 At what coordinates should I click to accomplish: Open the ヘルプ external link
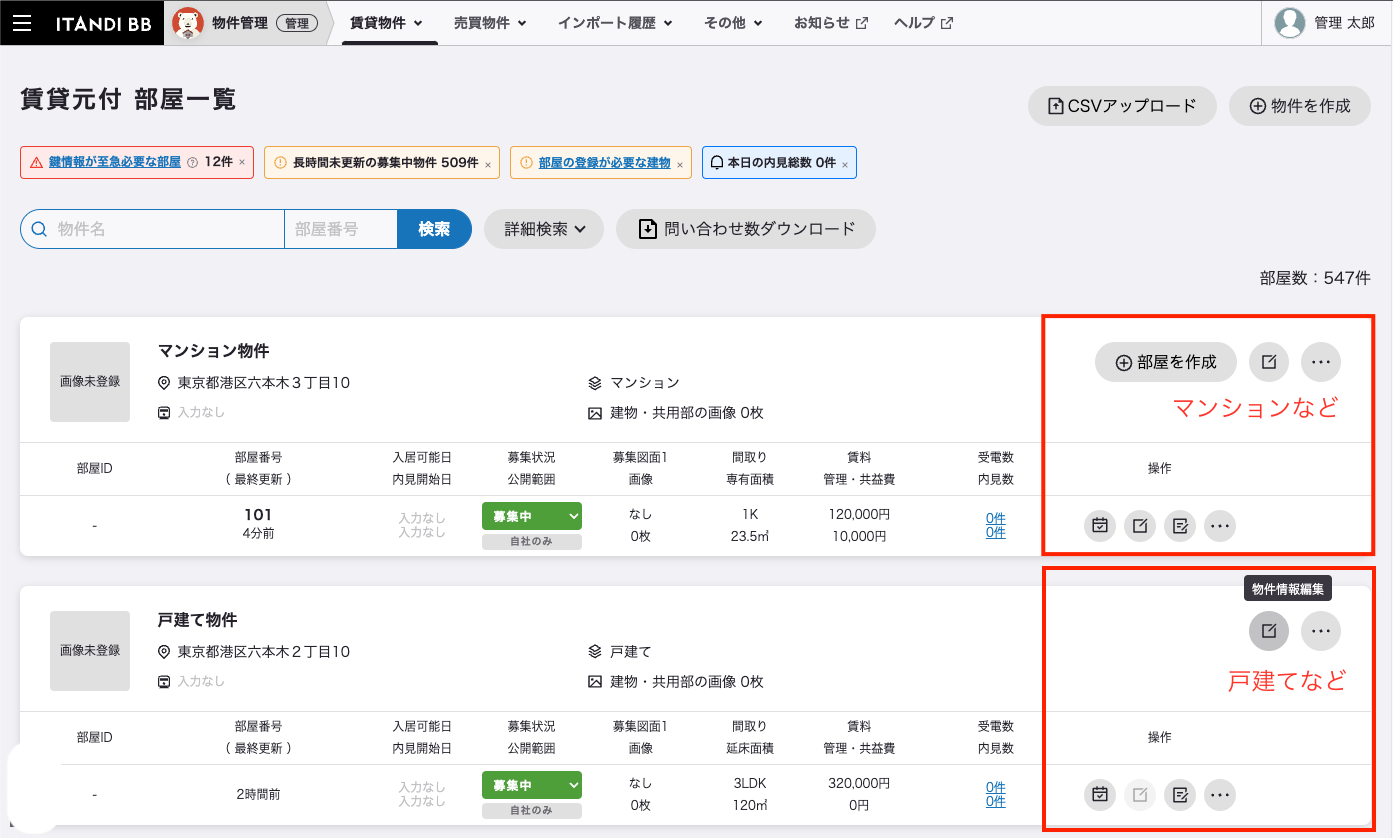[923, 23]
